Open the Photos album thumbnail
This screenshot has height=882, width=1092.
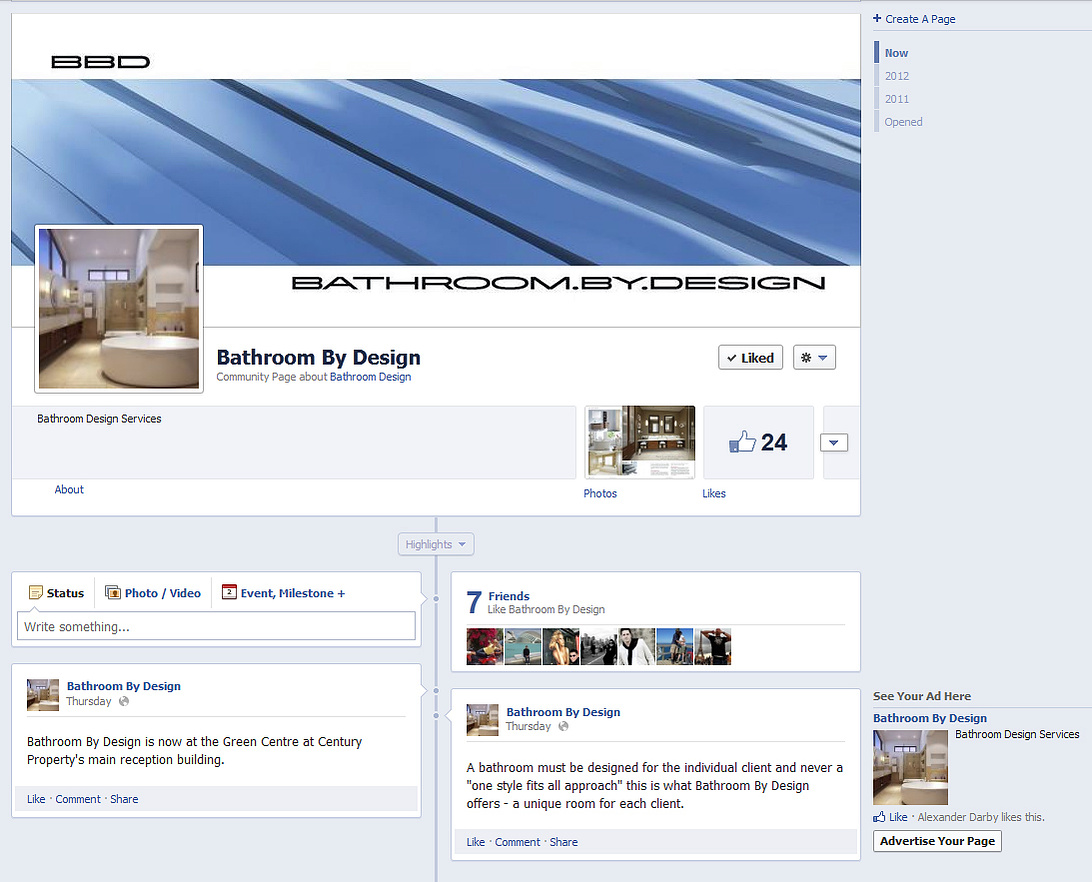640,442
